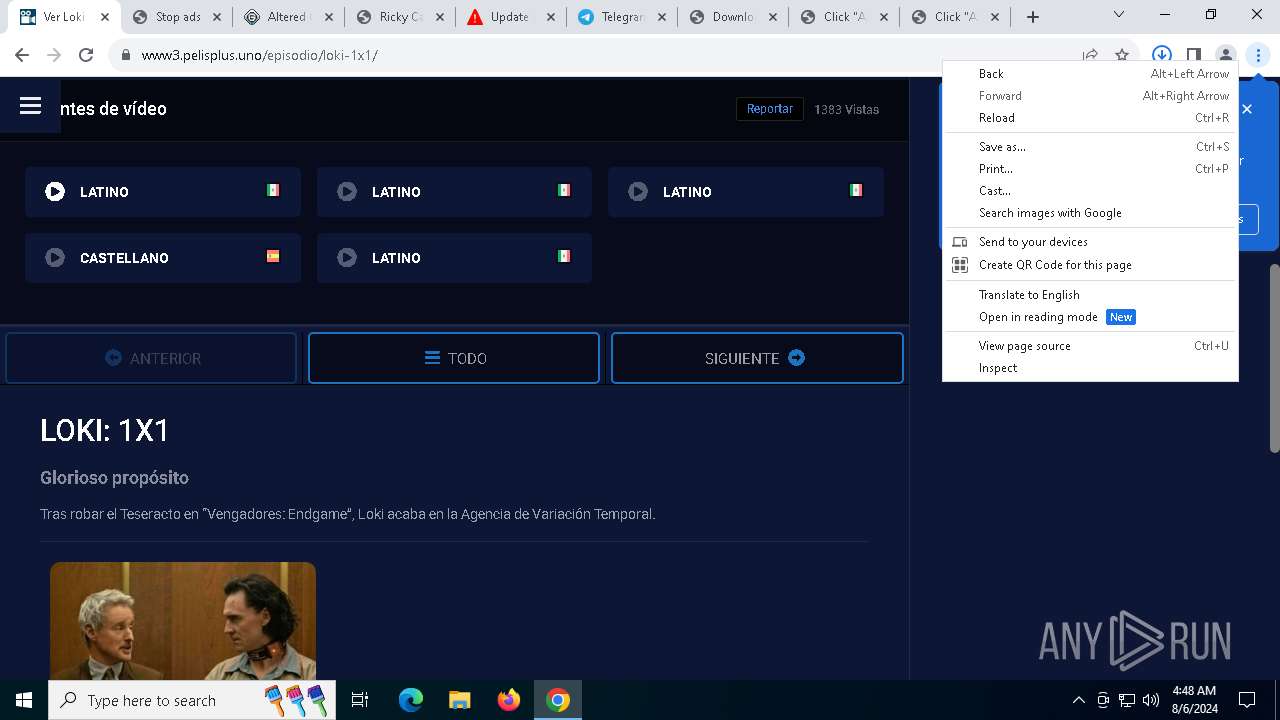Open the notification center icon
The height and width of the screenshot is (720, 1280).
click(1247, 700)
